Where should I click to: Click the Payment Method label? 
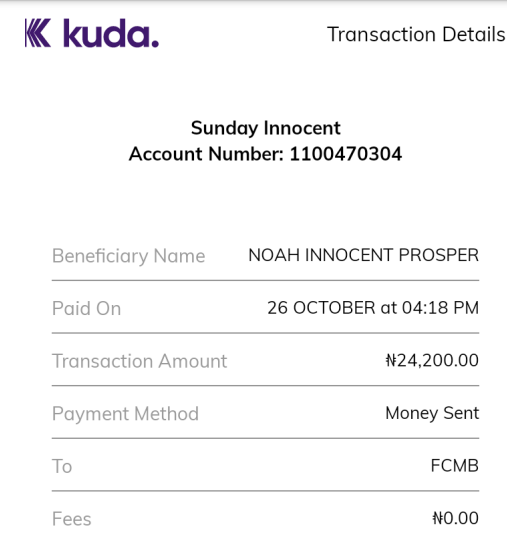click(x=125, y=414)
